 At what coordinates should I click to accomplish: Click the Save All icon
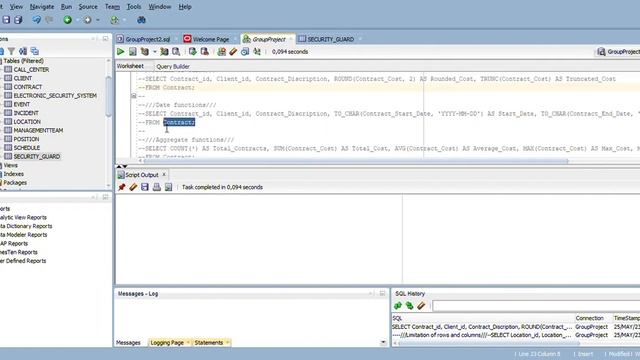18,20
